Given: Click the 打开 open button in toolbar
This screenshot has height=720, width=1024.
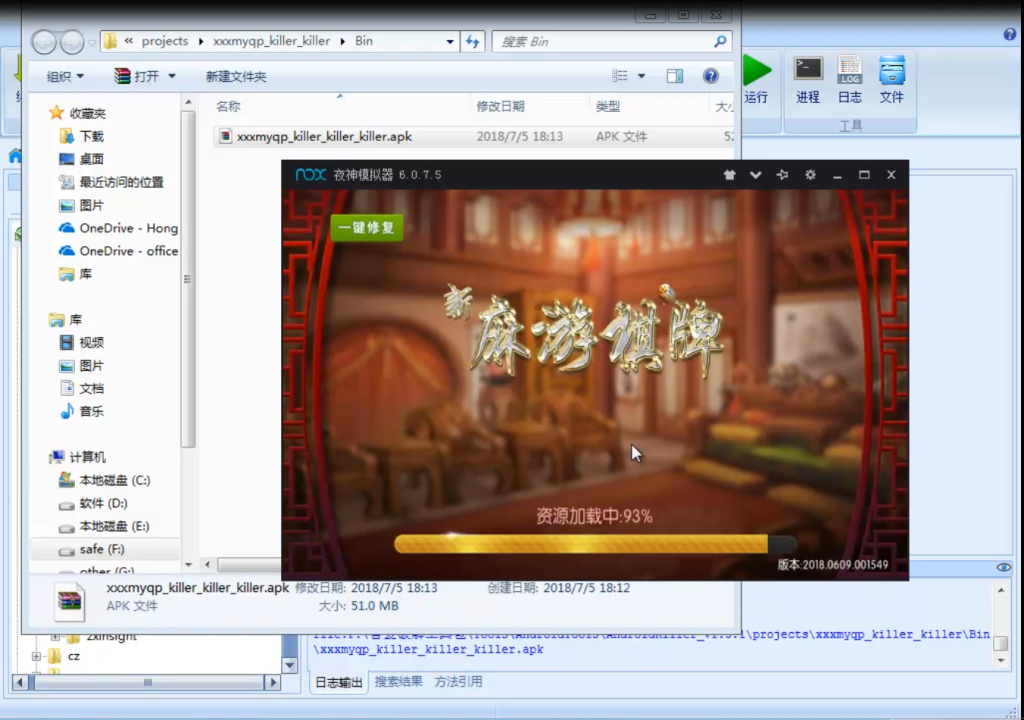Looking at the screenshot, I should tap(137, 76).
